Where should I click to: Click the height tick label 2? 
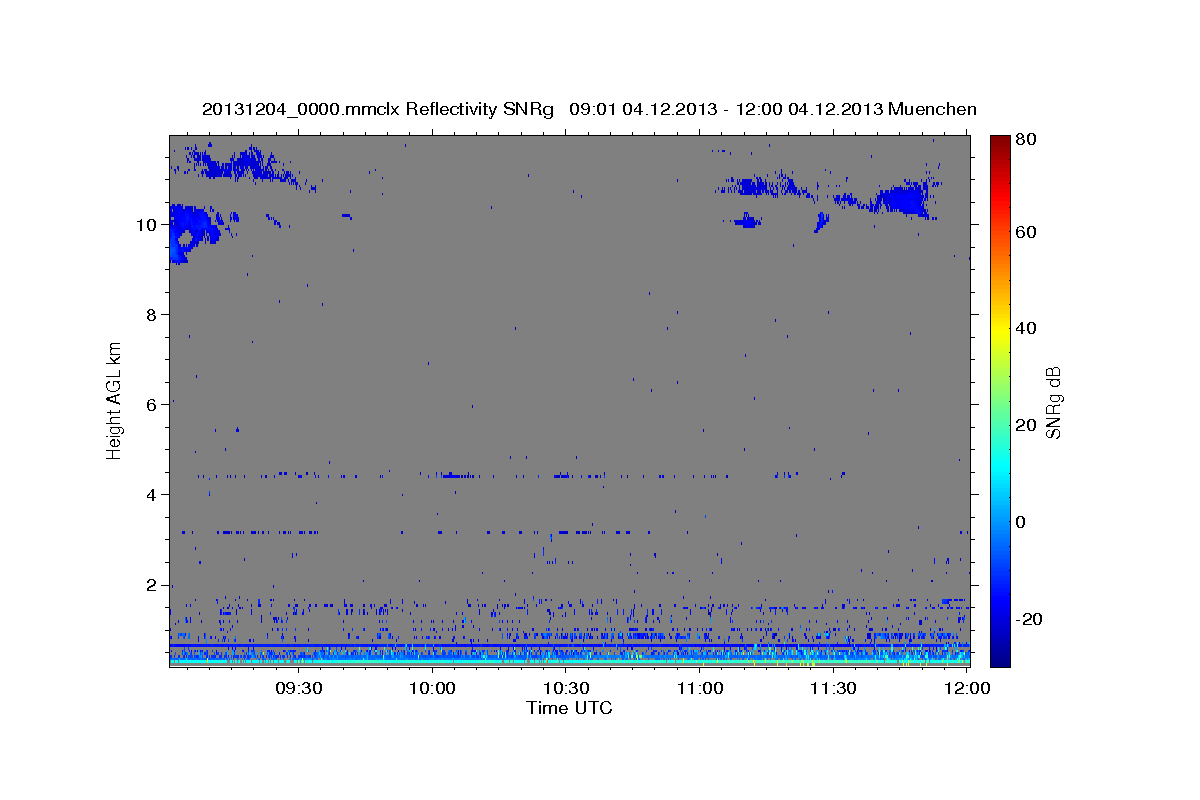150,585
